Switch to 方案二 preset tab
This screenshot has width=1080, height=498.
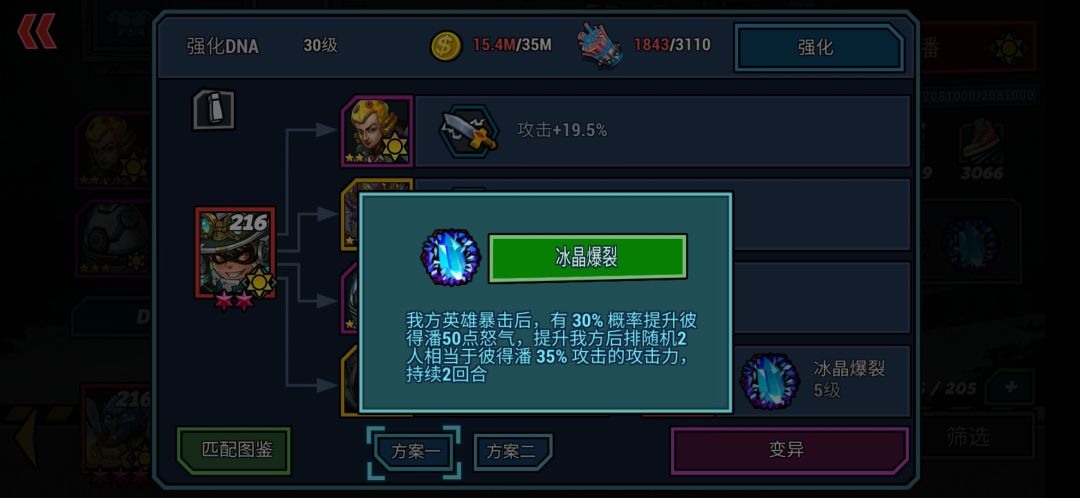[513, 452]
